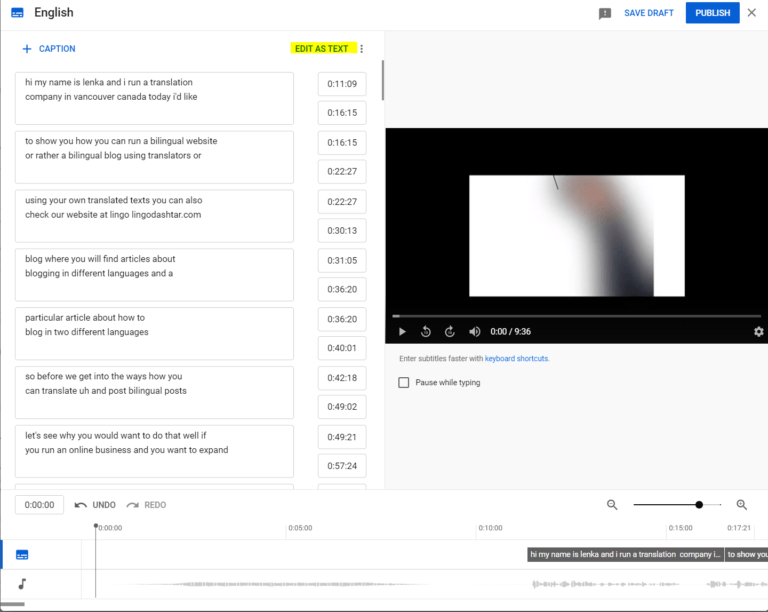
Task: Click the Redo button
Action: point(146,505)
